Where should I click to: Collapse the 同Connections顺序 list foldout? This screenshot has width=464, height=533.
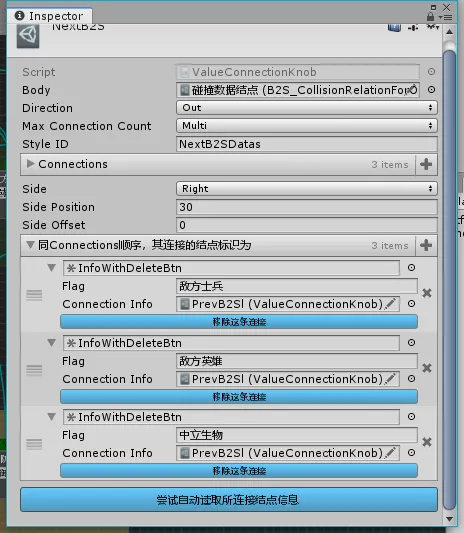[30, 245]
